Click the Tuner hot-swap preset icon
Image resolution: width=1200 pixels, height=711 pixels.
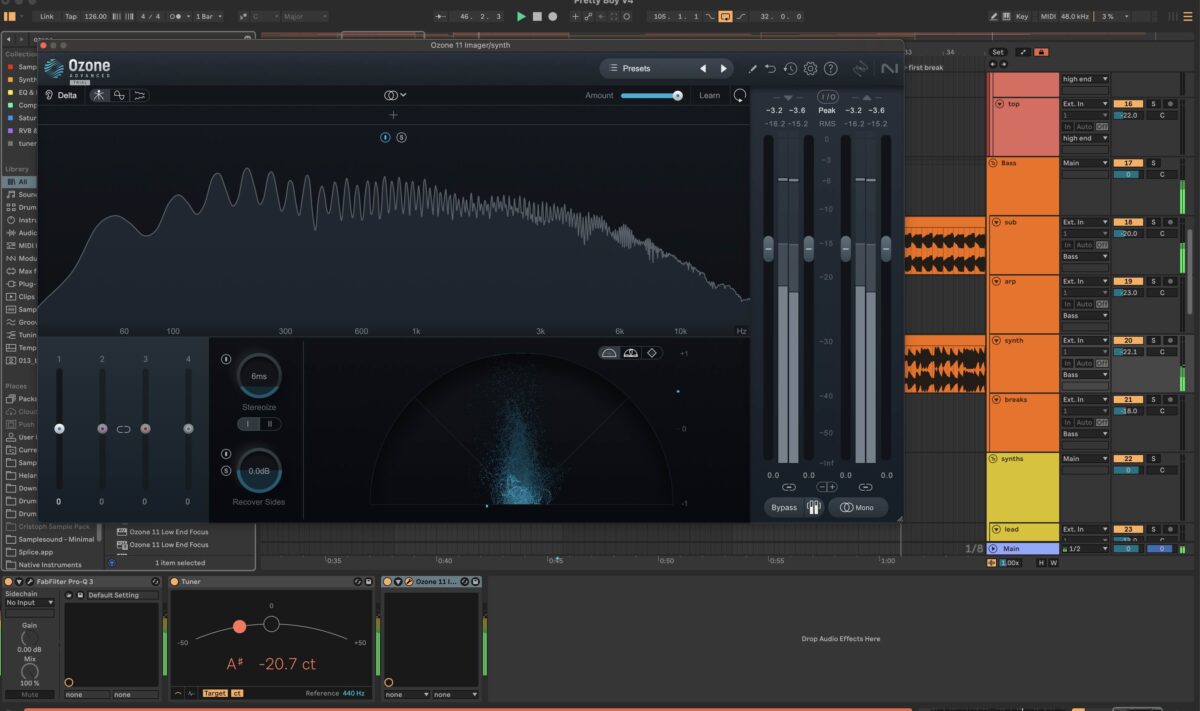pos(357,582)
